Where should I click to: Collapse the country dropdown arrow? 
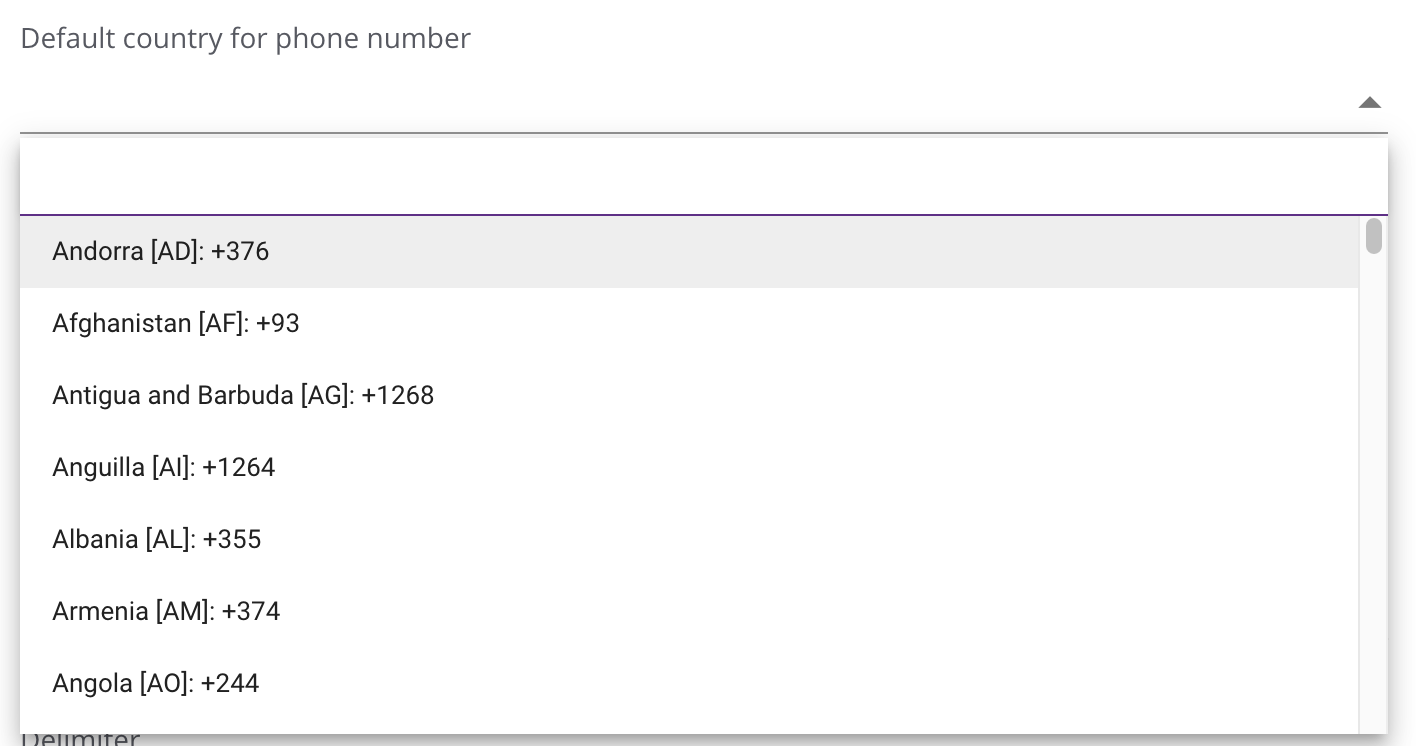pos(1369,102)
